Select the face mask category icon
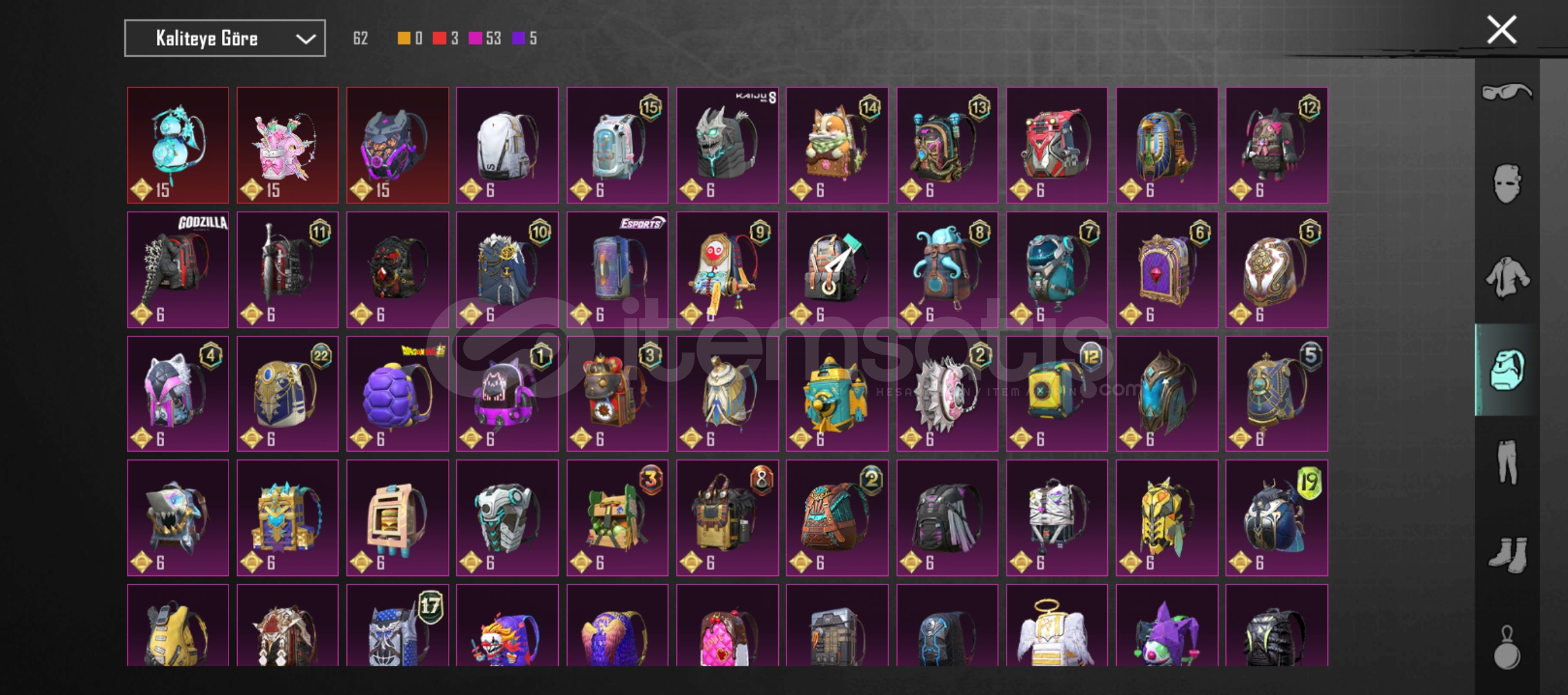 tap(1506, 183)
